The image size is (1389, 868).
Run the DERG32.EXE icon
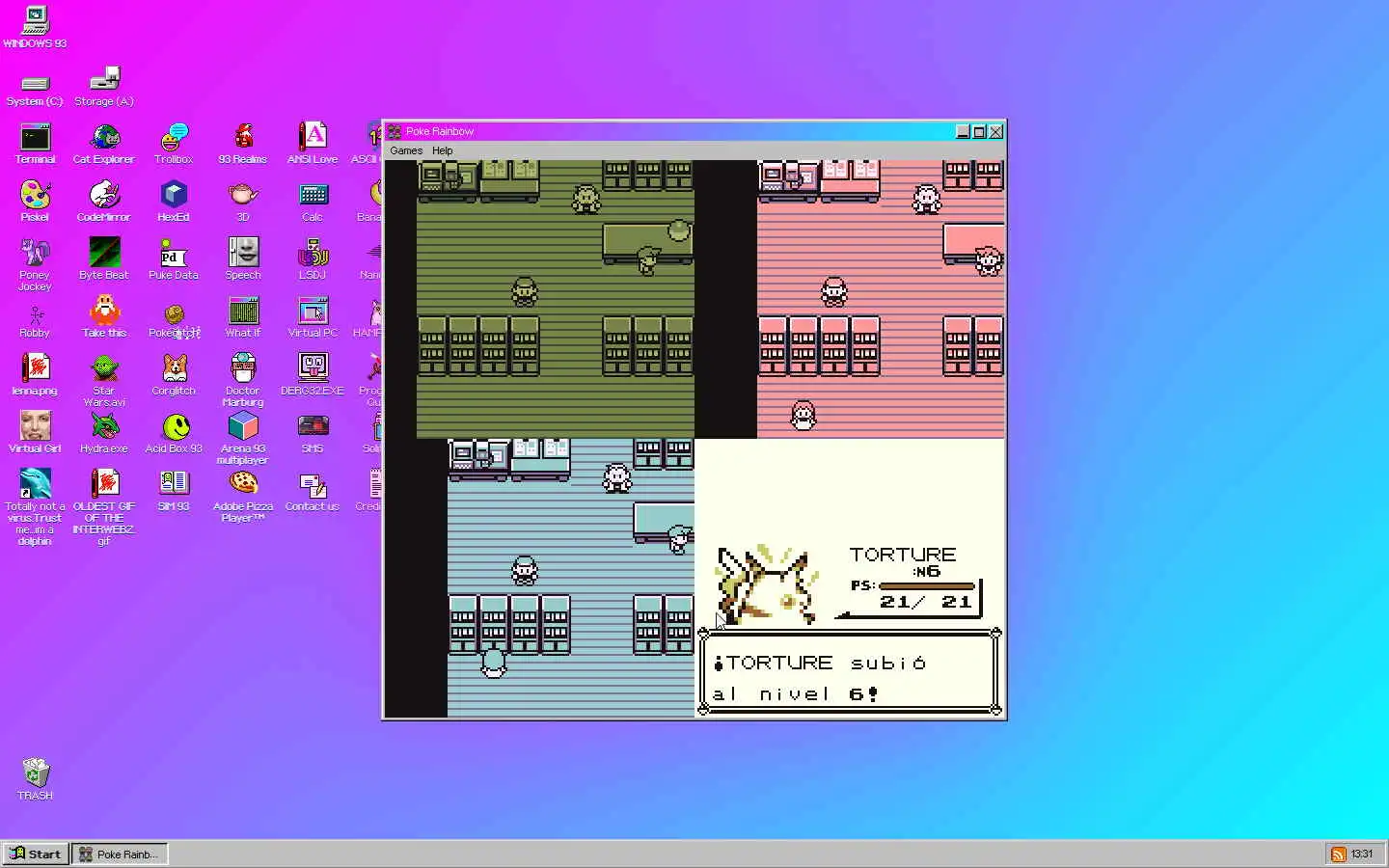[313, 375]
